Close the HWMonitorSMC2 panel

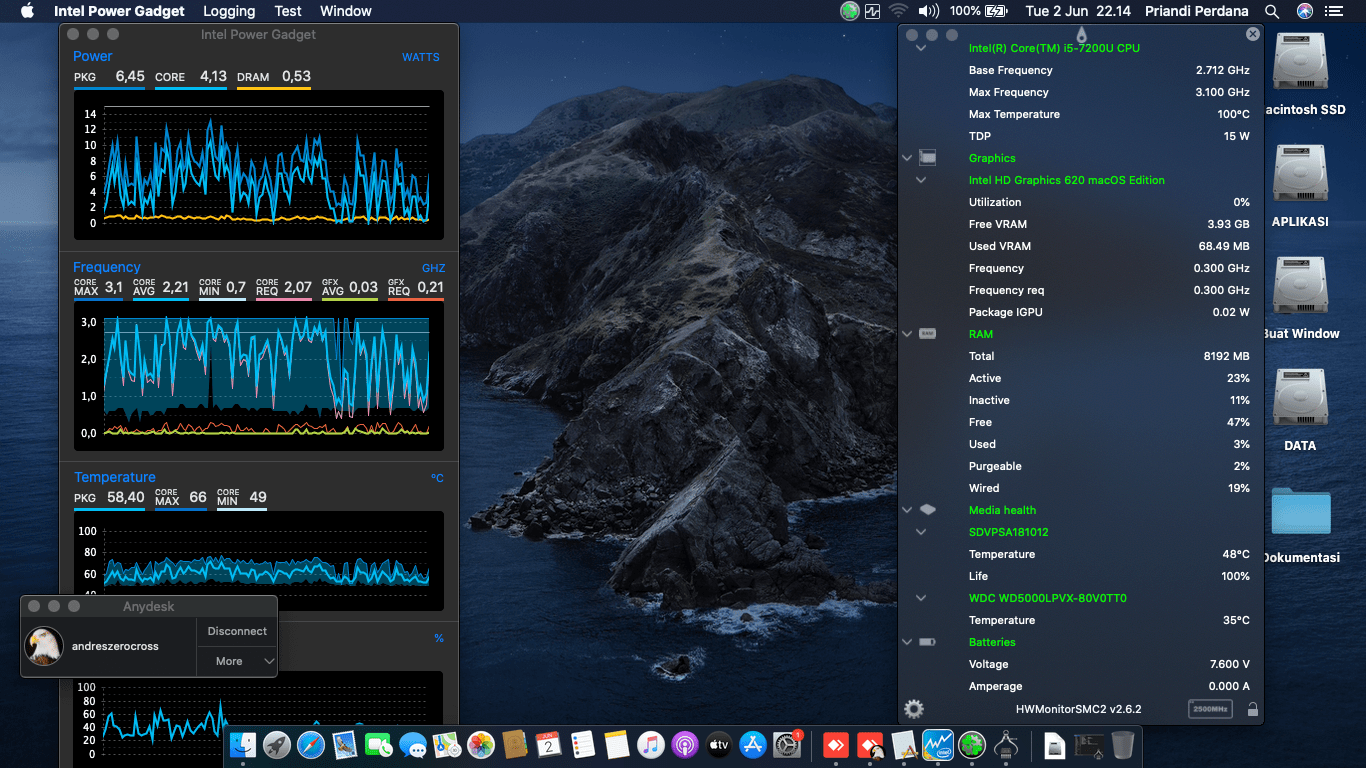pos(1253,34)
